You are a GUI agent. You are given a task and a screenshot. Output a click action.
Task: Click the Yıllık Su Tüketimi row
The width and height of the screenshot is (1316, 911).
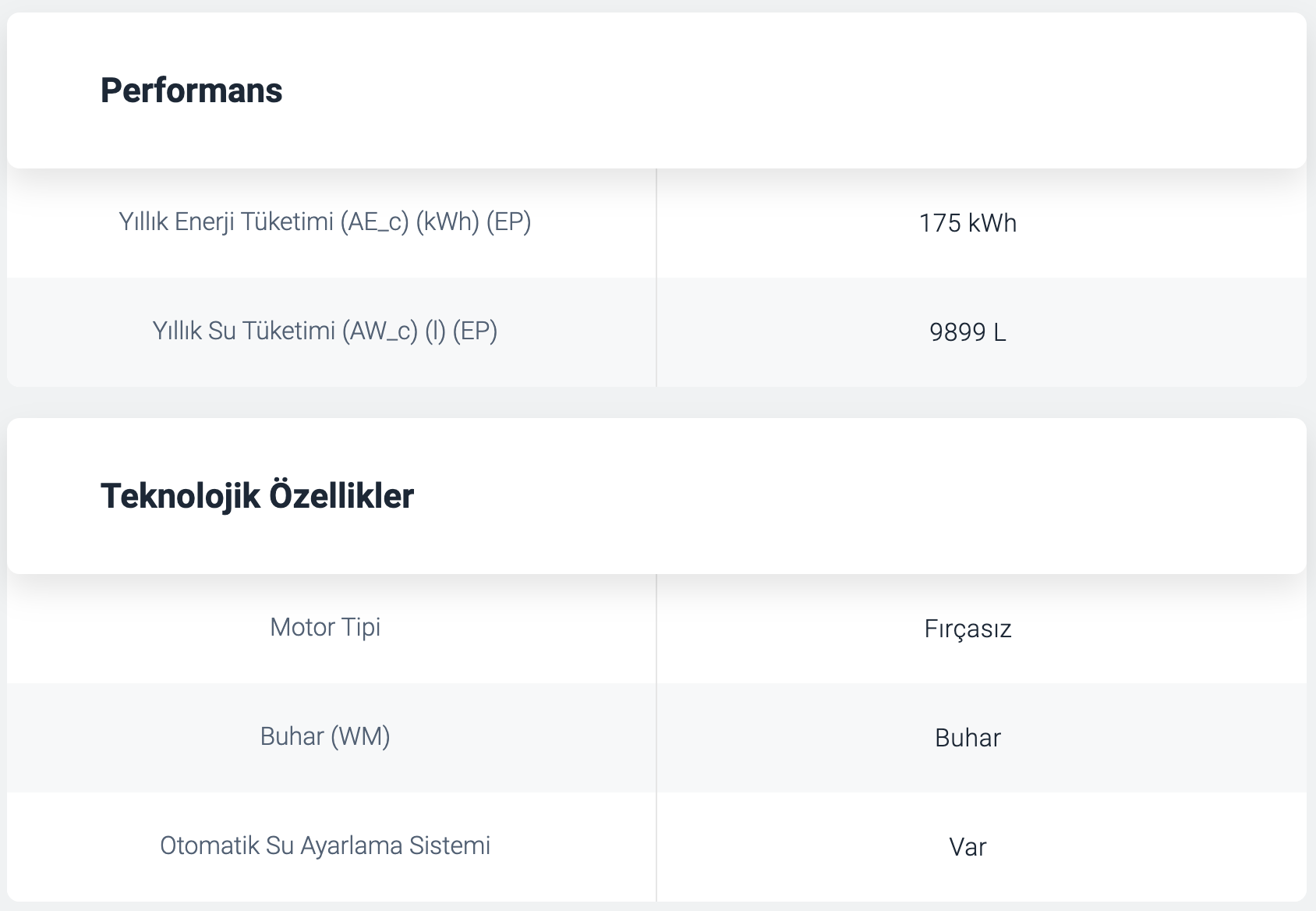656,332
